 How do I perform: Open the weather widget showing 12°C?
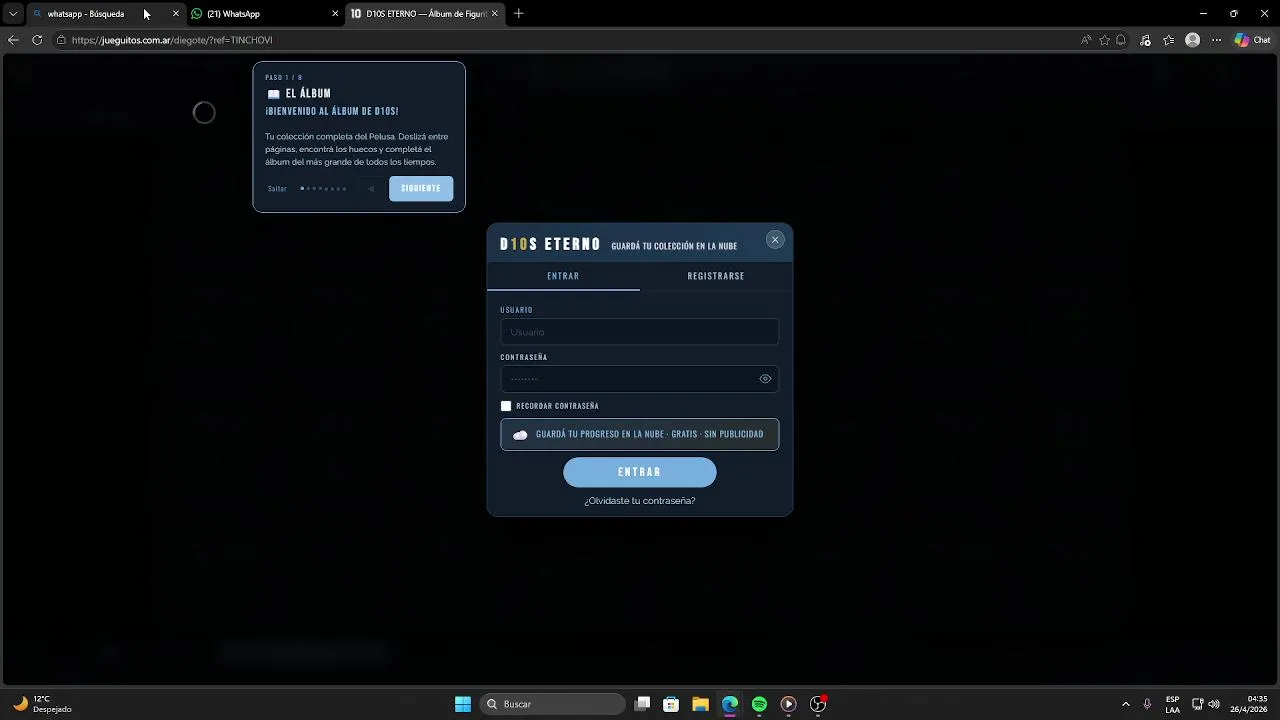point(43,704)
